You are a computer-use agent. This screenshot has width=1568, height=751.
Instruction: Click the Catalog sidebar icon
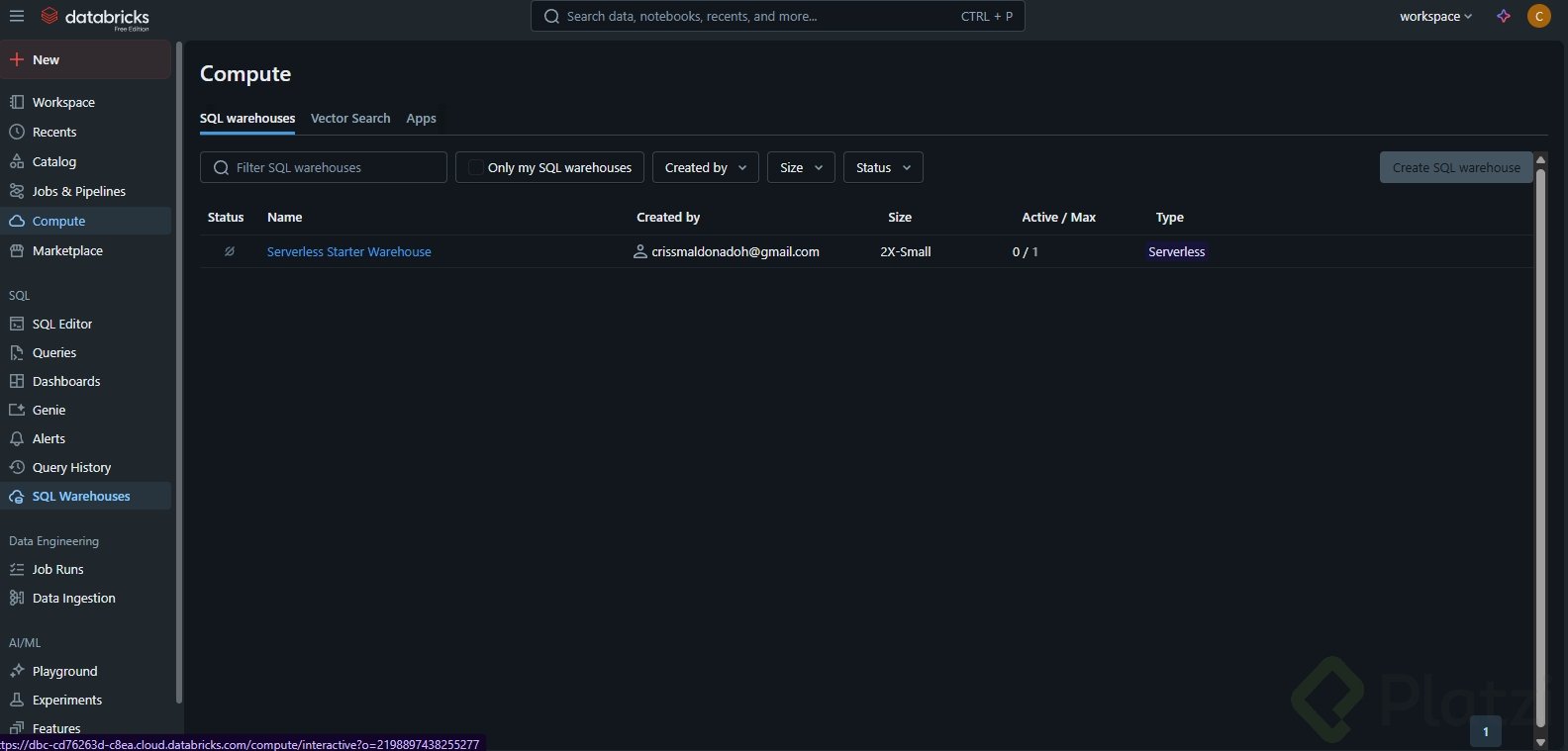[x=17, y=162]
